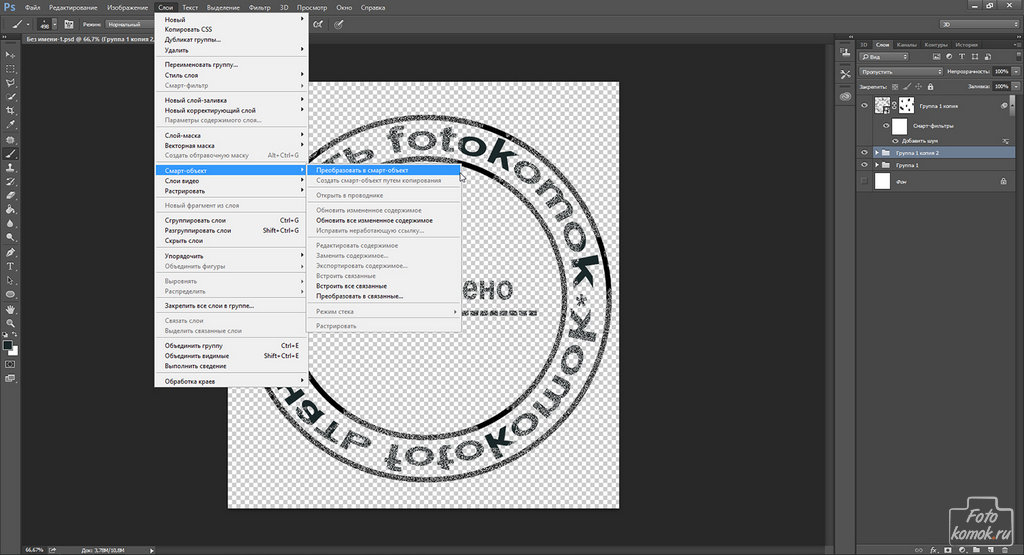Expand the Группа 1 group
Screen dimensions: 1024x555
(876, 165)
